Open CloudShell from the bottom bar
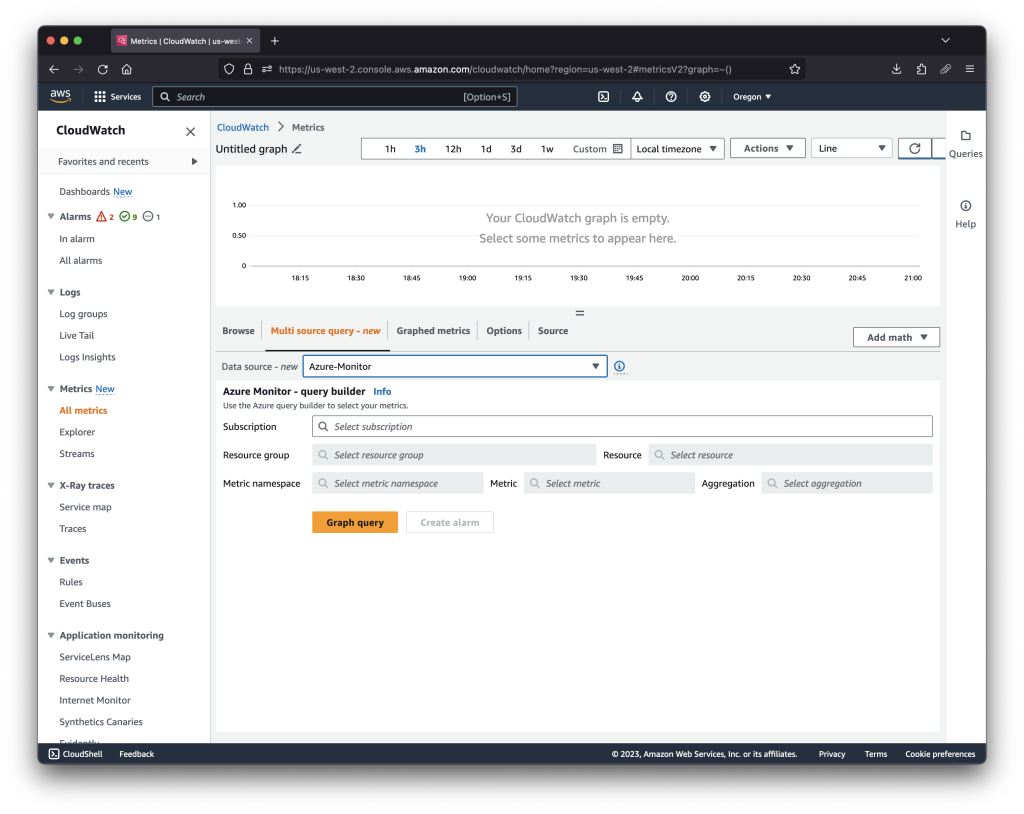The width and height of the screenshot is (1024, 814). click(x=75, y=754)
